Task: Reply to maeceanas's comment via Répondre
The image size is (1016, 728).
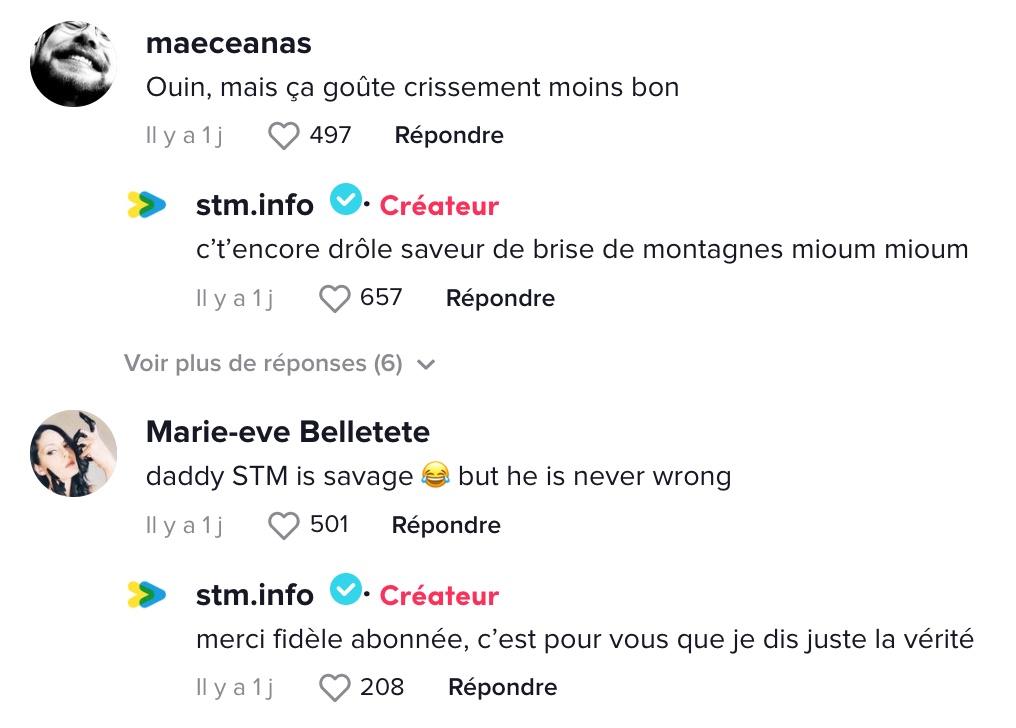Action: point(449,135)
